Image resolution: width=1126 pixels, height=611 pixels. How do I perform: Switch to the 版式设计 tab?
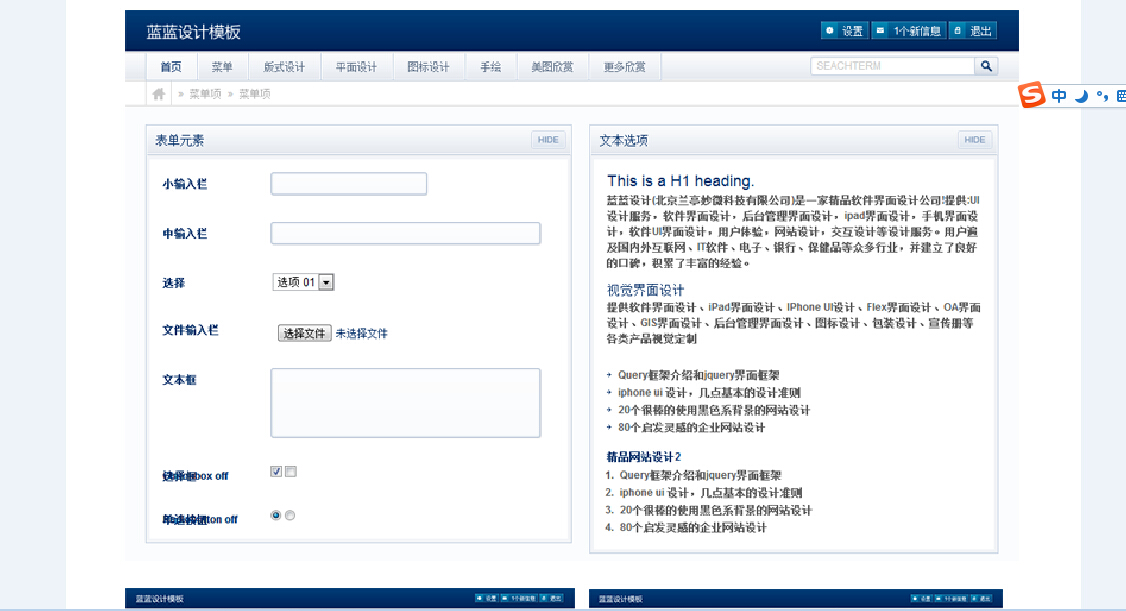click(284, 67)
